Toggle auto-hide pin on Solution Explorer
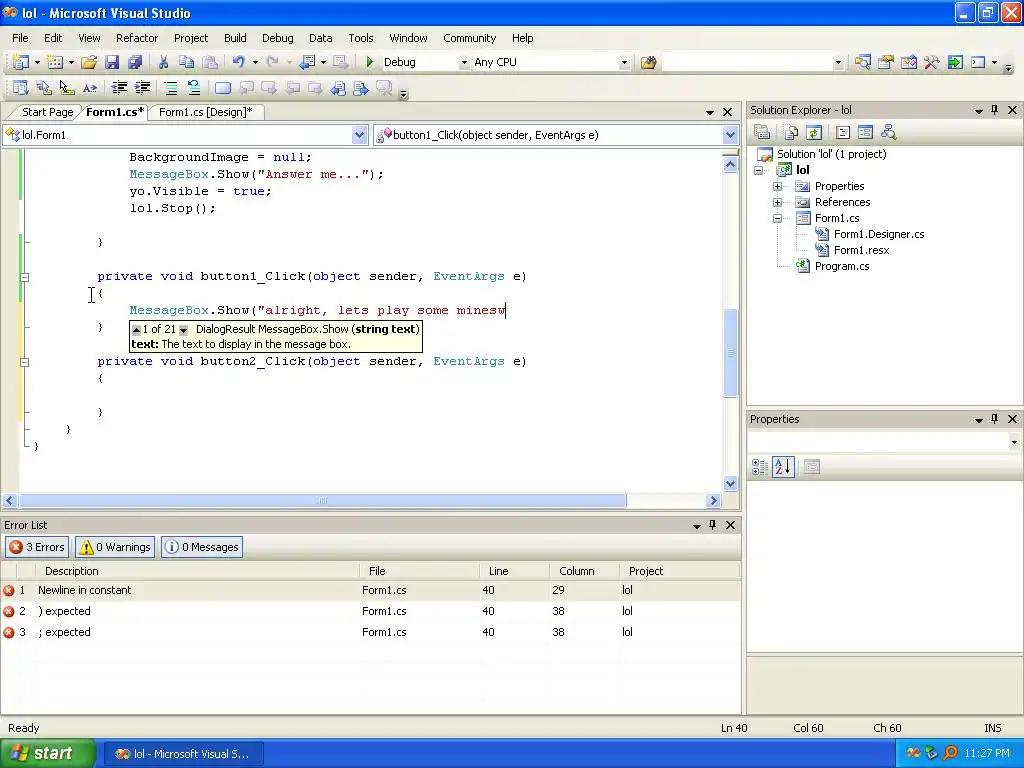This screenshot has width=1024, height=768. pyautogui.click(x=995, y=110)
